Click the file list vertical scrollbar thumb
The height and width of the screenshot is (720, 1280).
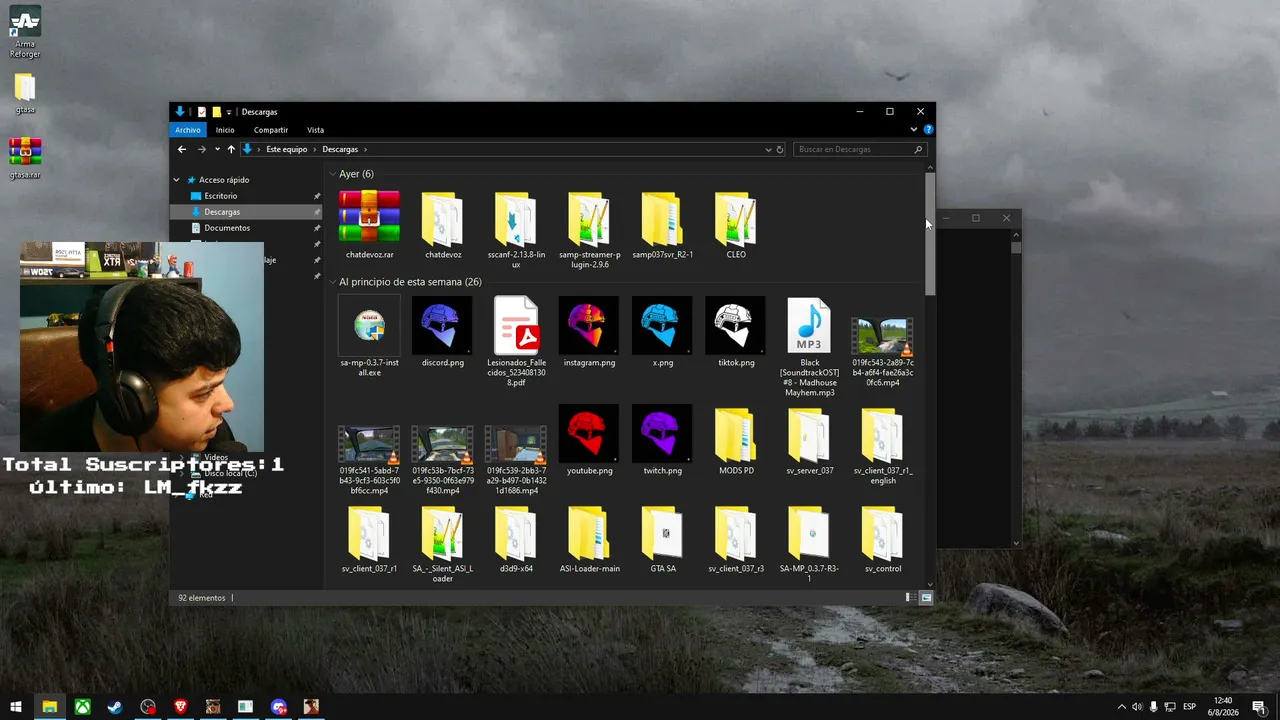(x=930, y=234)
